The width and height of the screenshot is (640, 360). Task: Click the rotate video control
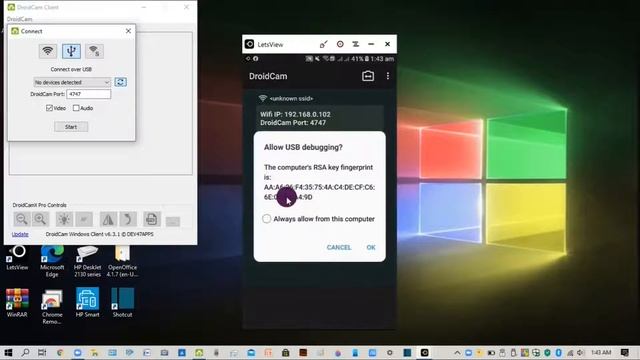click(128, 220)
